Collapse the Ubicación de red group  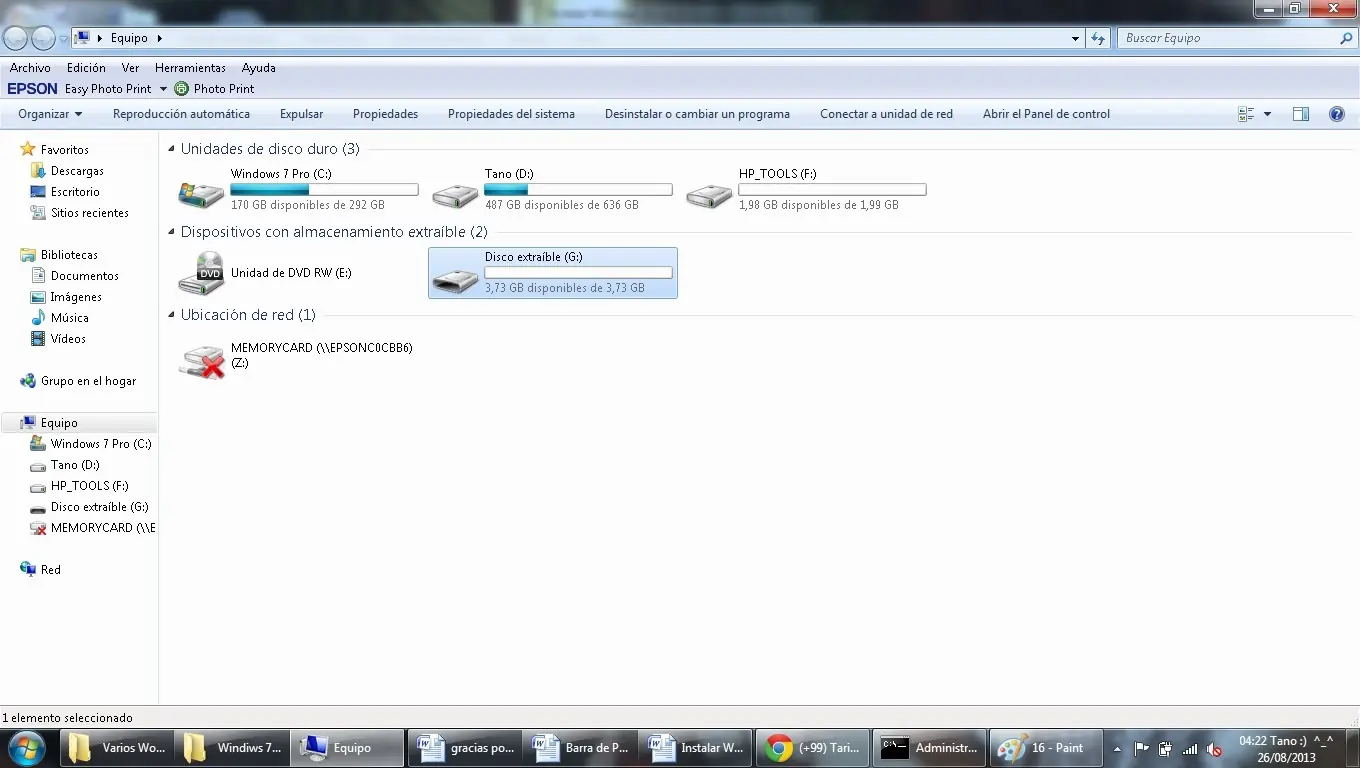coord(172,315)
